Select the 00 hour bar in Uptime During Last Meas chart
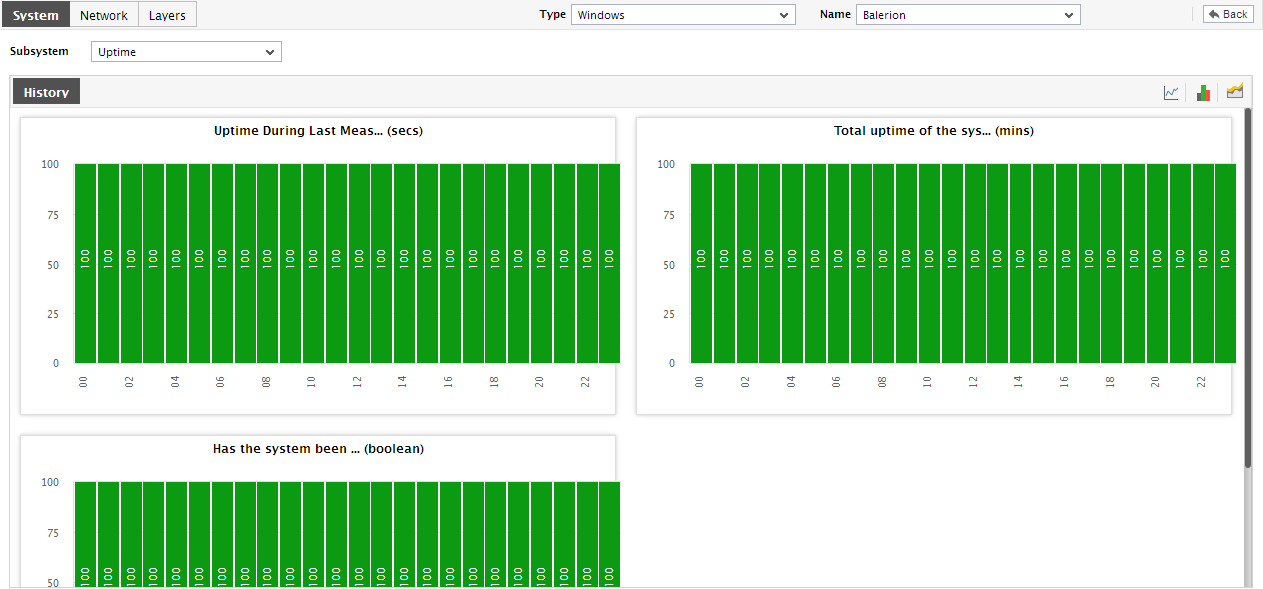This screenshot has width=1263, height=589. [x=85, y=263]
